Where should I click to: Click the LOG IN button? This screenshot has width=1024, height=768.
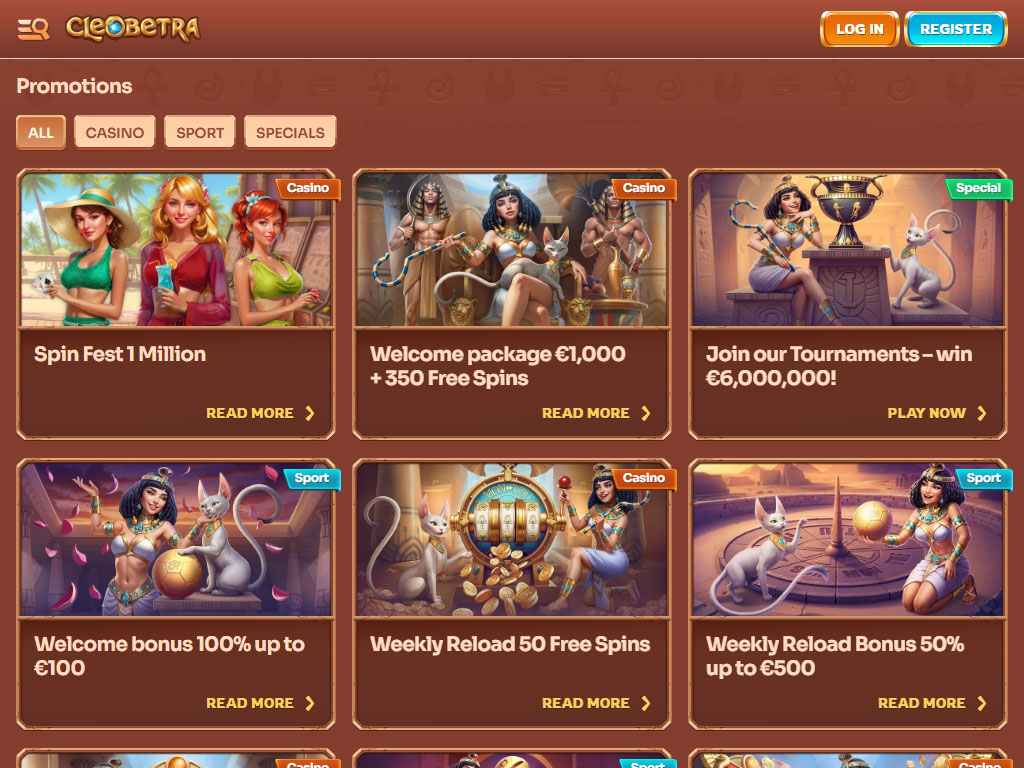(x=859, y=29)
